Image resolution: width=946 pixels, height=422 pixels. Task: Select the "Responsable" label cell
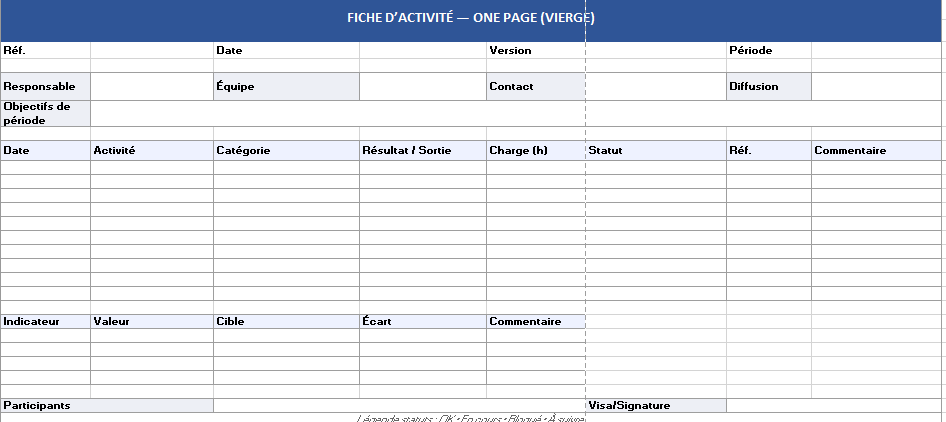click(45, 87)
